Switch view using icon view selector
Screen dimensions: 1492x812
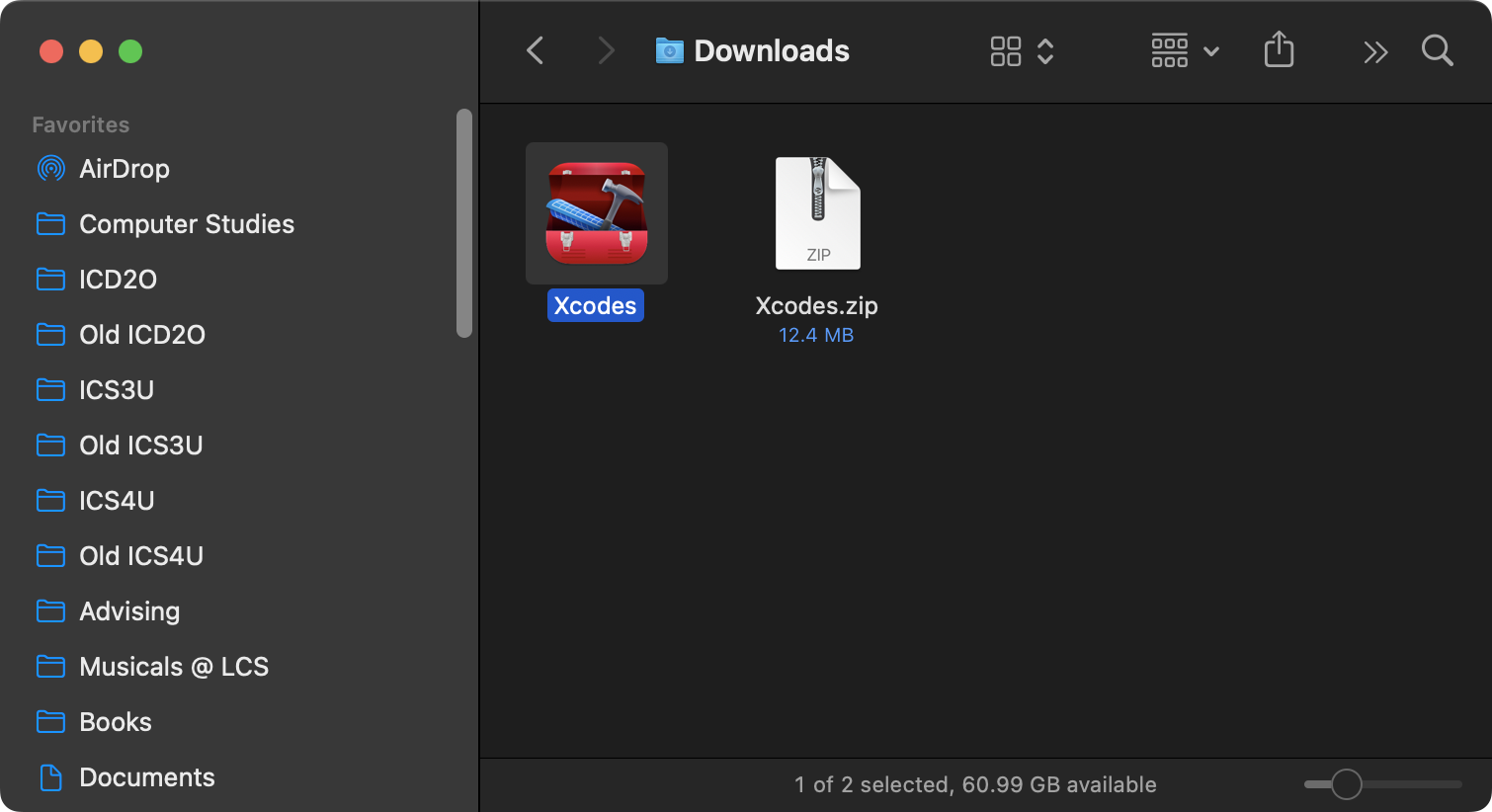(1022, 50)
